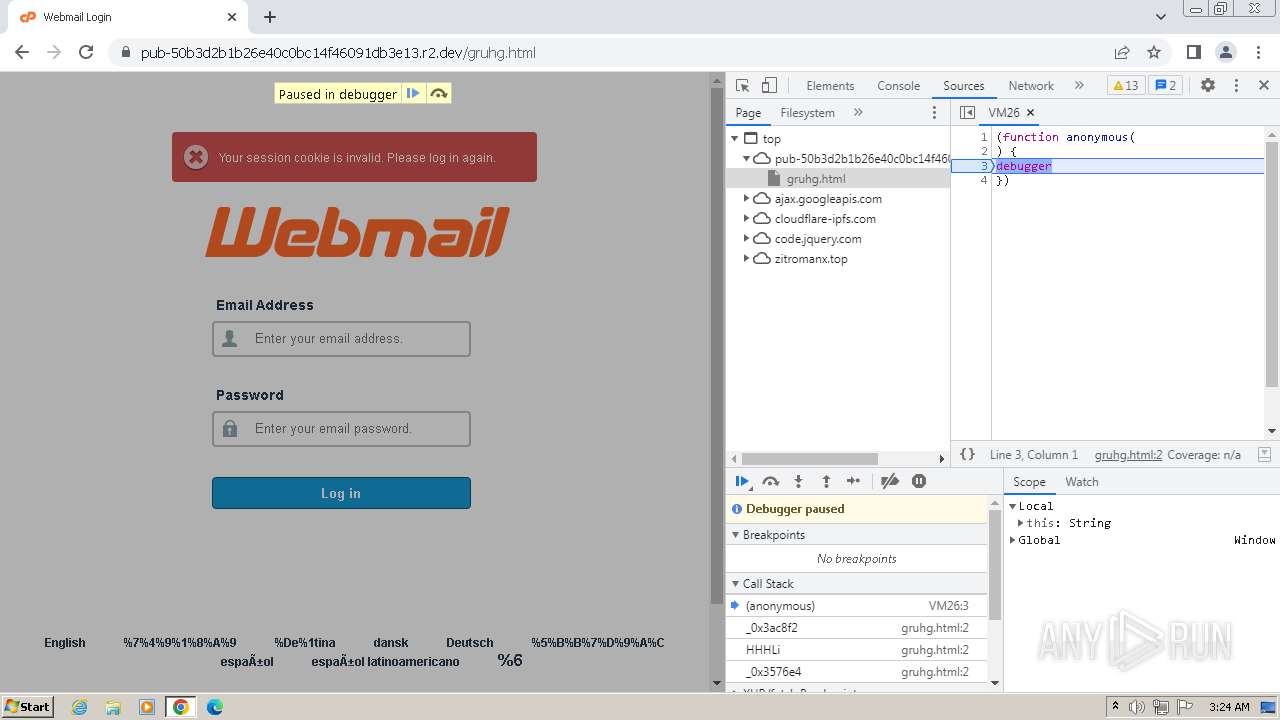Toggle the device toolbar
Viewport: 1280px width, 720px height.
click(x=769, y=86)
